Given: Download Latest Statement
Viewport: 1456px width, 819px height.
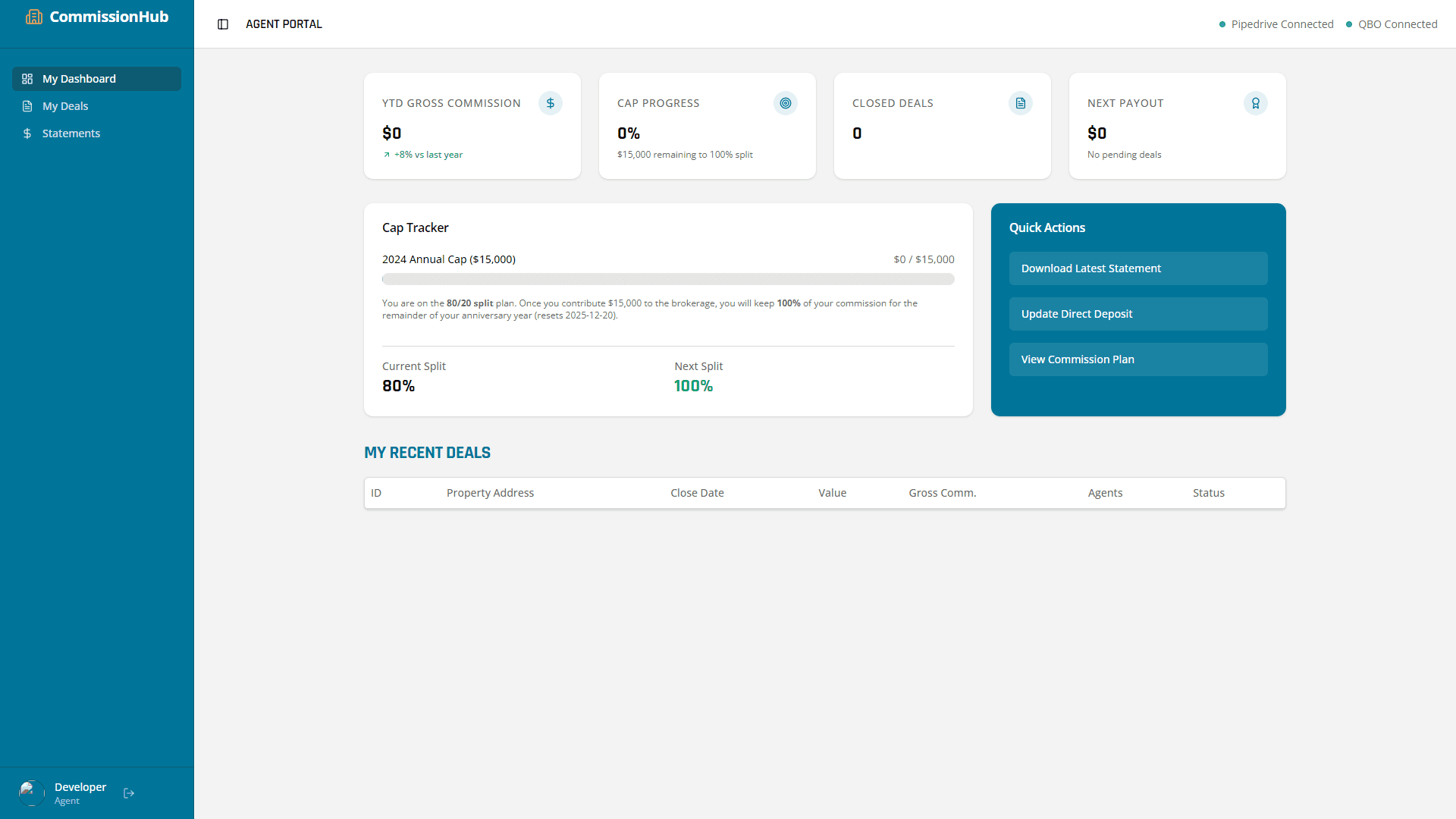Looking at the screenshot, I should (1138, 268).
